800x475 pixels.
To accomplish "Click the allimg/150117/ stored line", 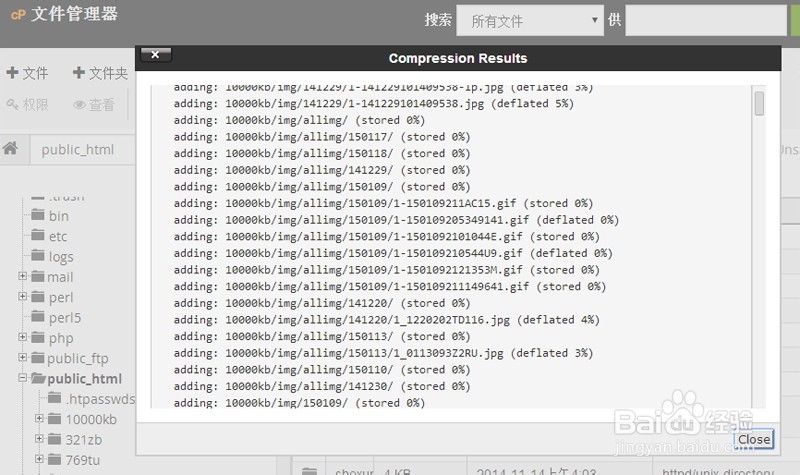I will click(322, 137).
